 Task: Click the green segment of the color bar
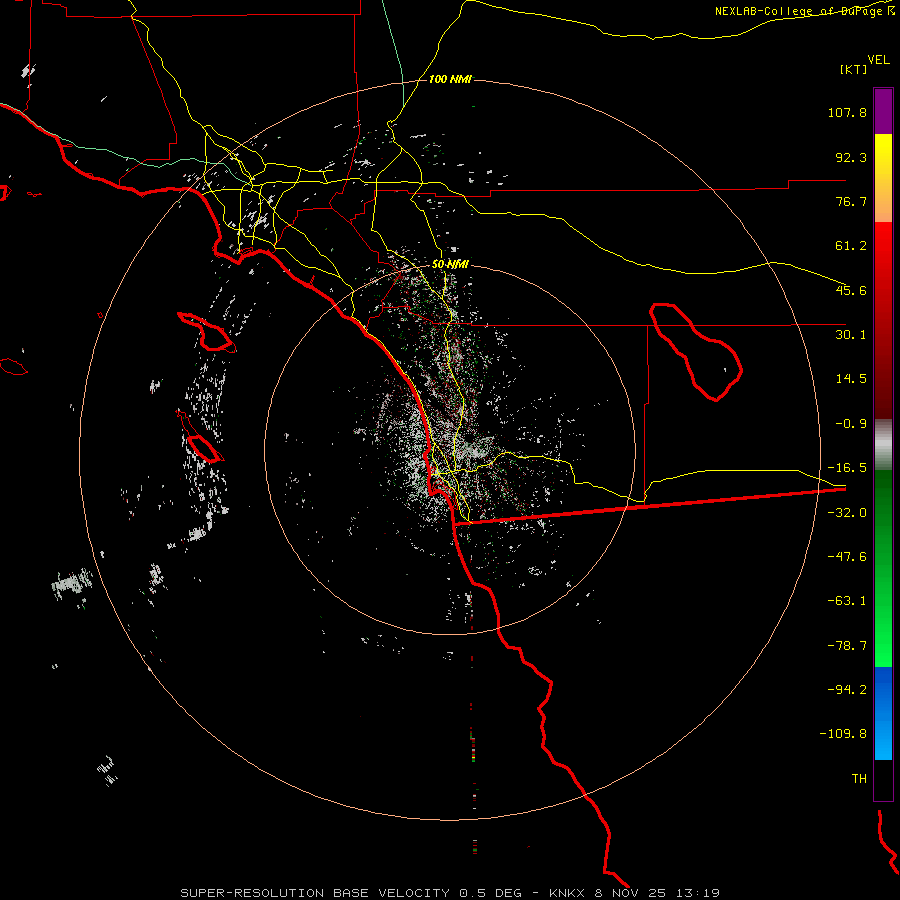click(x=883, y=568)
